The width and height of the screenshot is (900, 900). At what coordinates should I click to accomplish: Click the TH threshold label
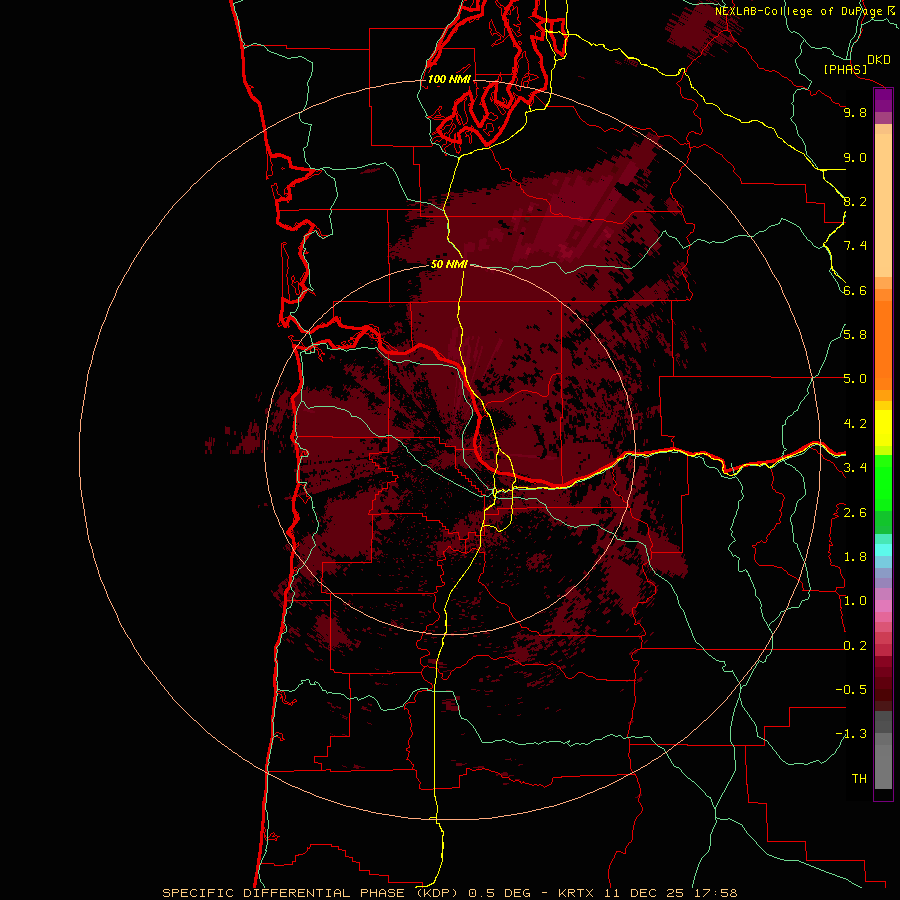tap(859, 778)
